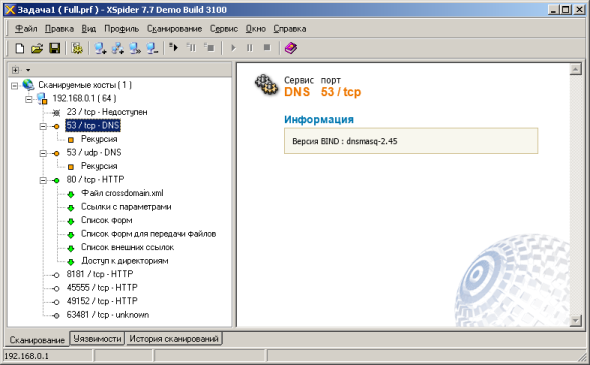Screen dimensions: 590x365
Task: Open the Сканирование menu
Action: click(174, 29)
